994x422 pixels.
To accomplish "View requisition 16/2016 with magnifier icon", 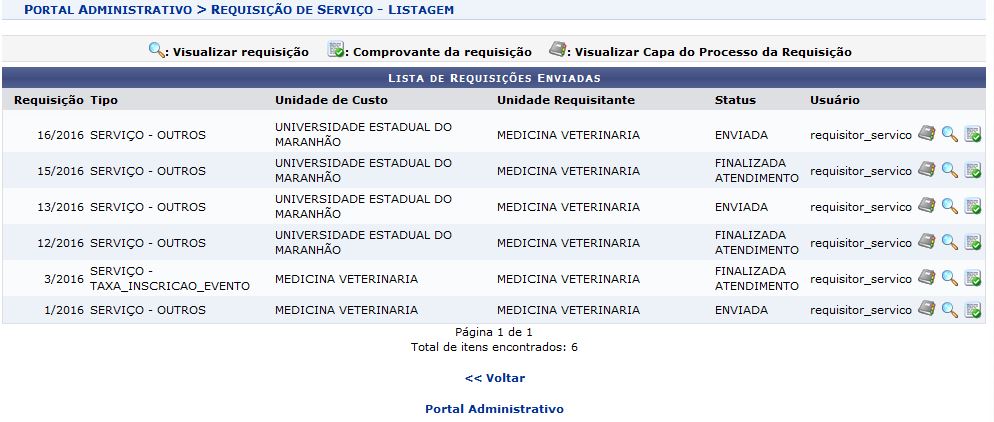I will pos(949,135).
